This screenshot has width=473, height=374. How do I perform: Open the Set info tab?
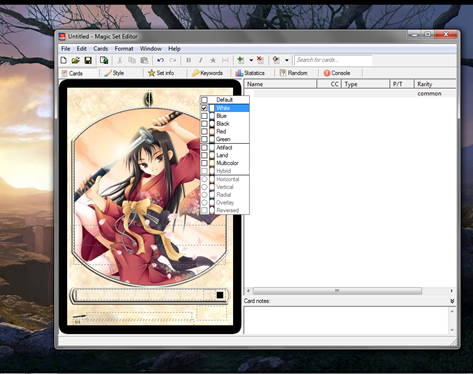tap(161, 73)
